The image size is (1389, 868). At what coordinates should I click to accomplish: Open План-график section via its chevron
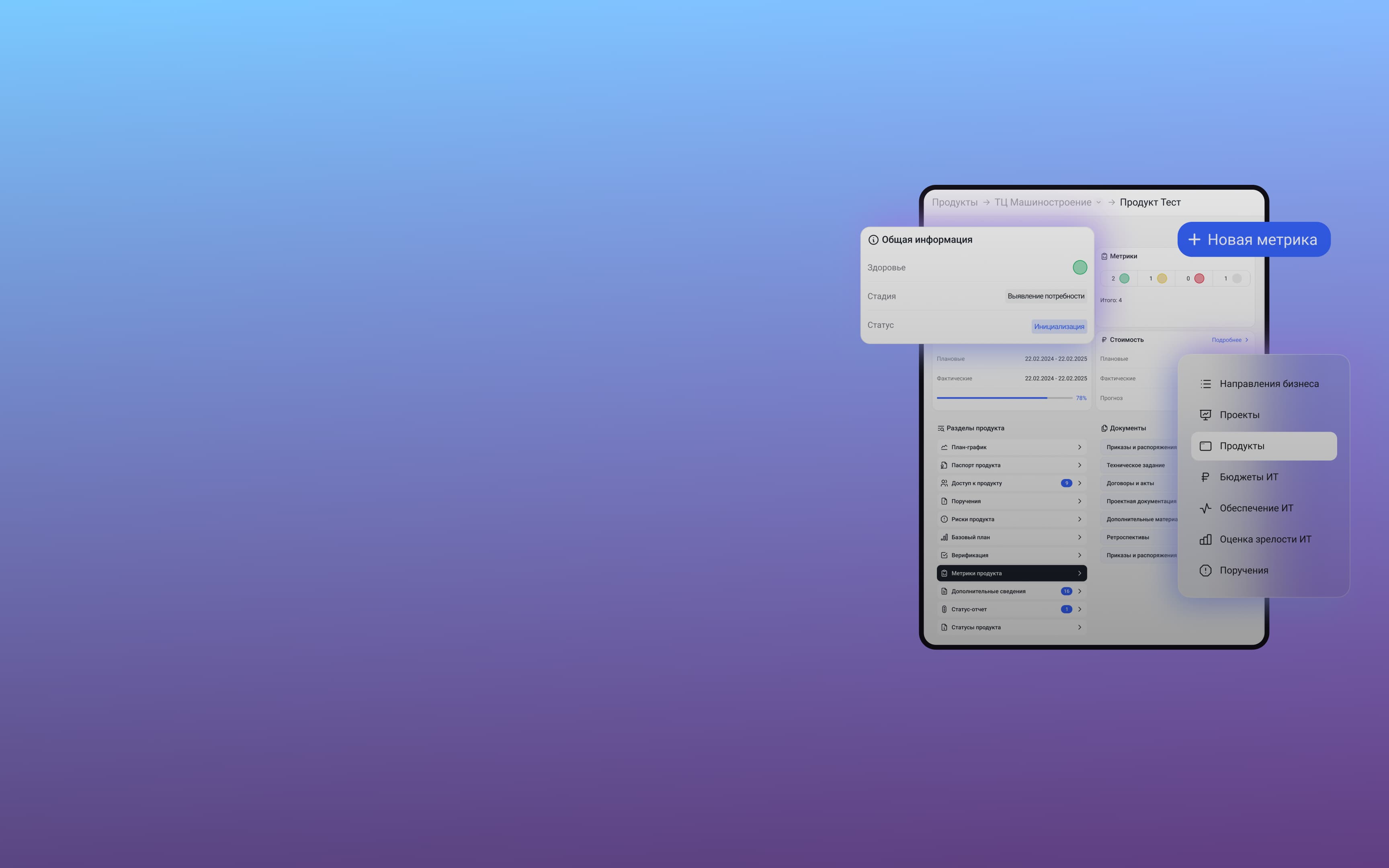(1079, 447)
